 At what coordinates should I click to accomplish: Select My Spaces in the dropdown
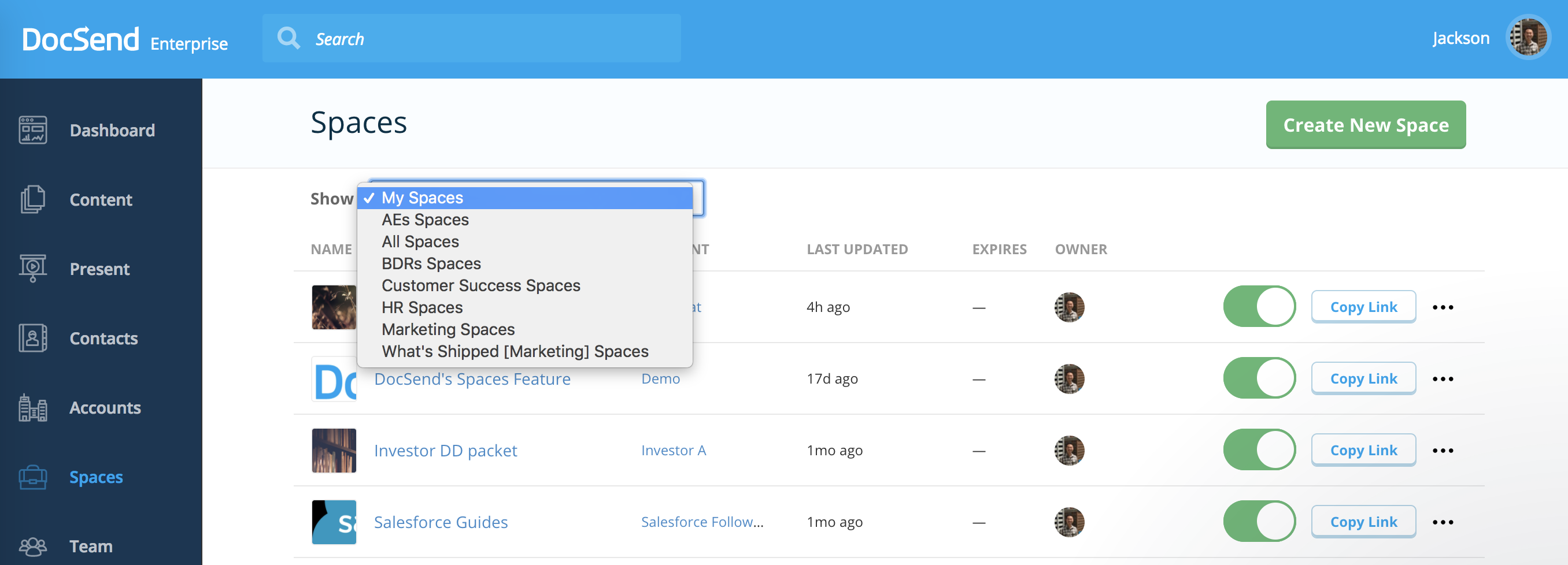(x=525, y=198)
